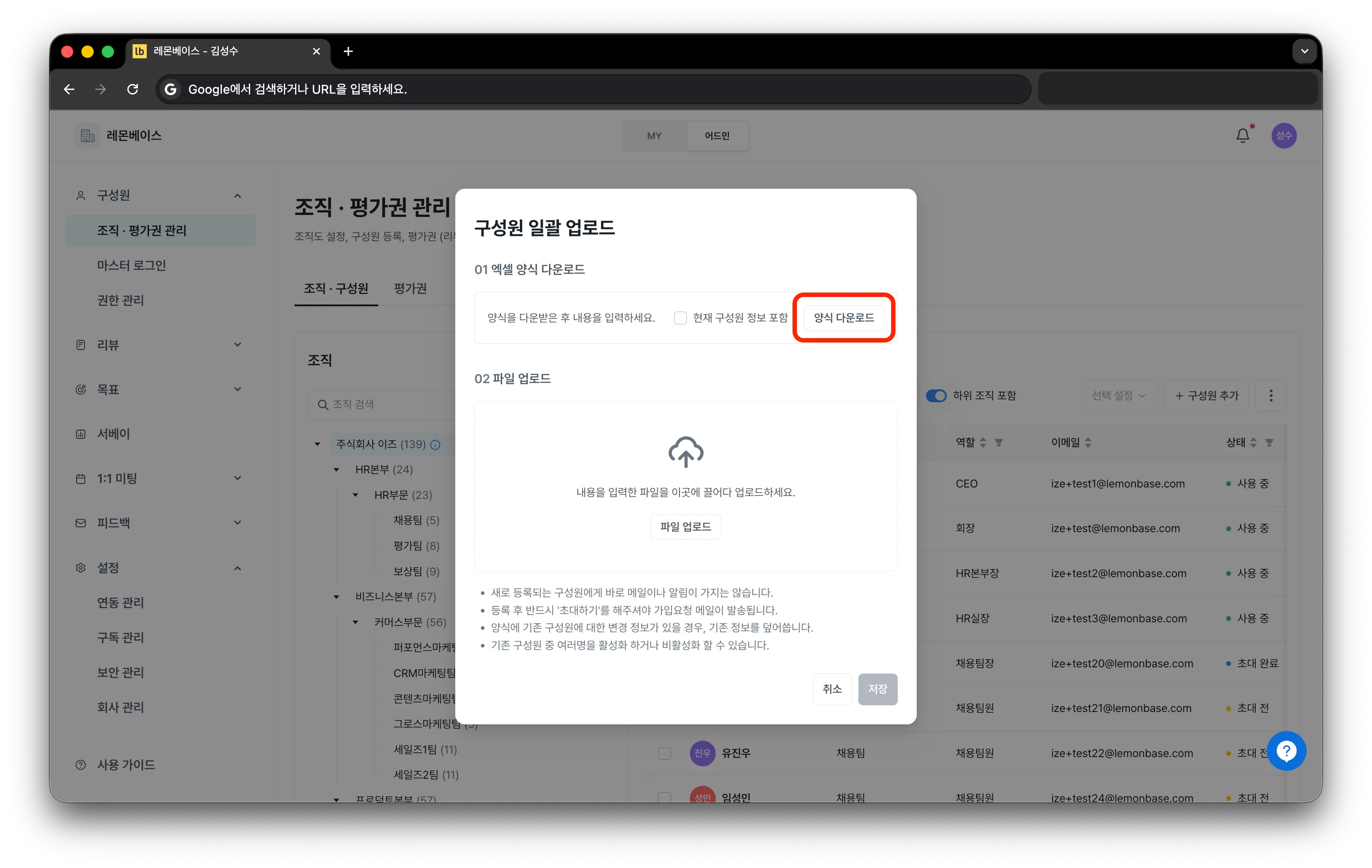Select 보상팀 (9) in organization tree
The image size is (1372, 868).
[416, 571]
